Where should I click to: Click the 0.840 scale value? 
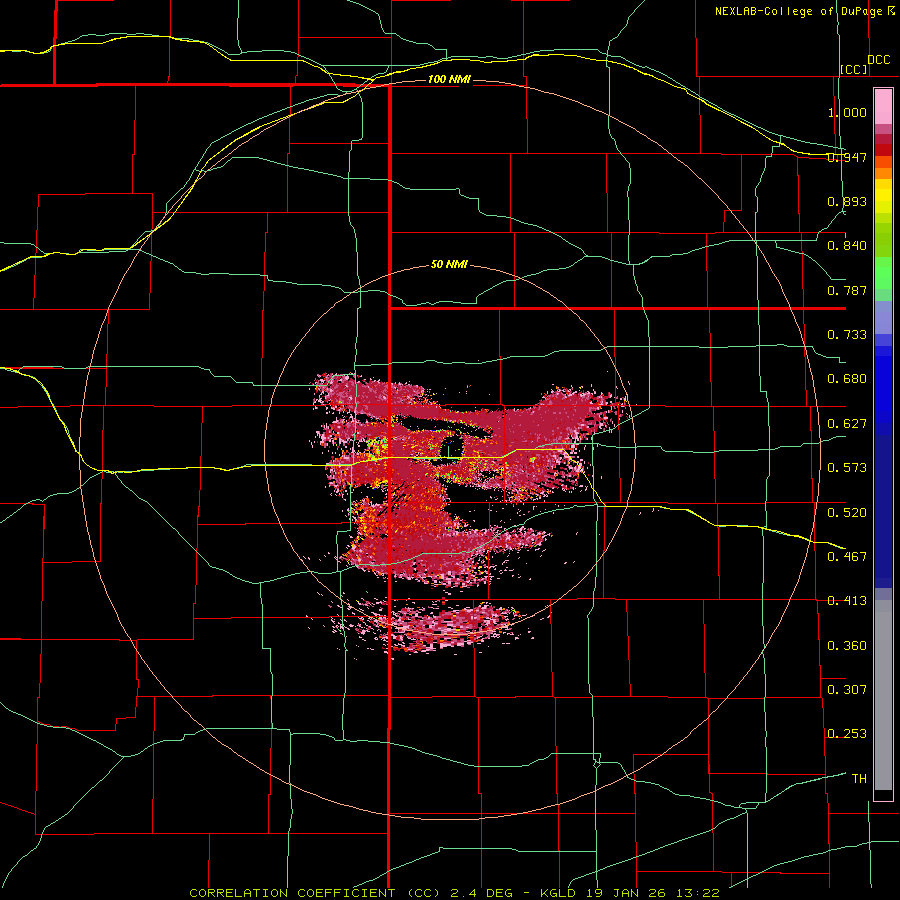click(x=847, y=246)
